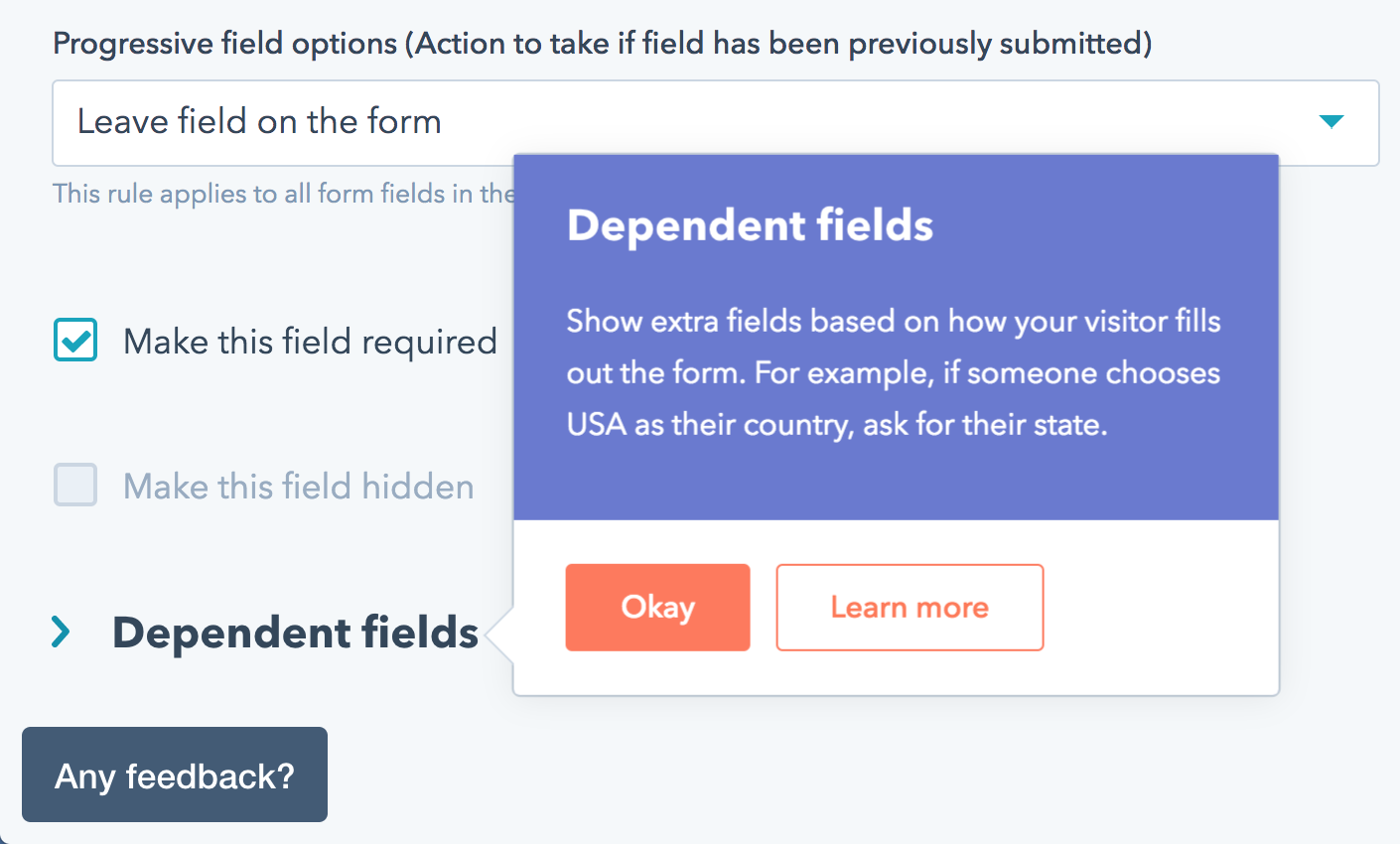Tick the Make this field hidden checkbox
Viewport: 1400px width, 844px height.
click(x=75, y=486)
